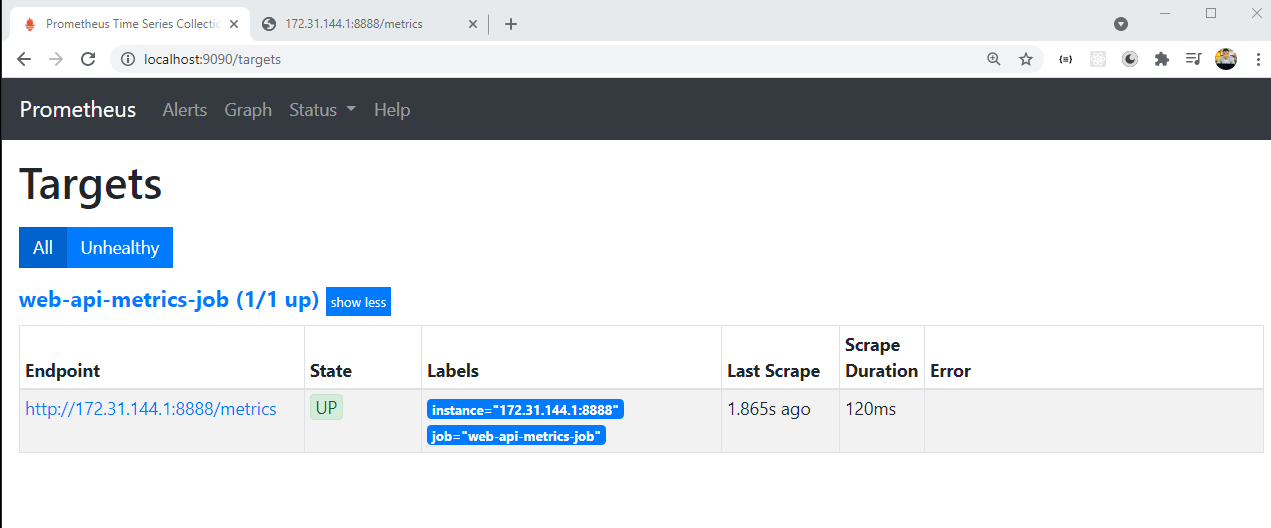This screenshot has width=1271, height=528.
Task: Open the Graph page
Action: tap(248, 110)
